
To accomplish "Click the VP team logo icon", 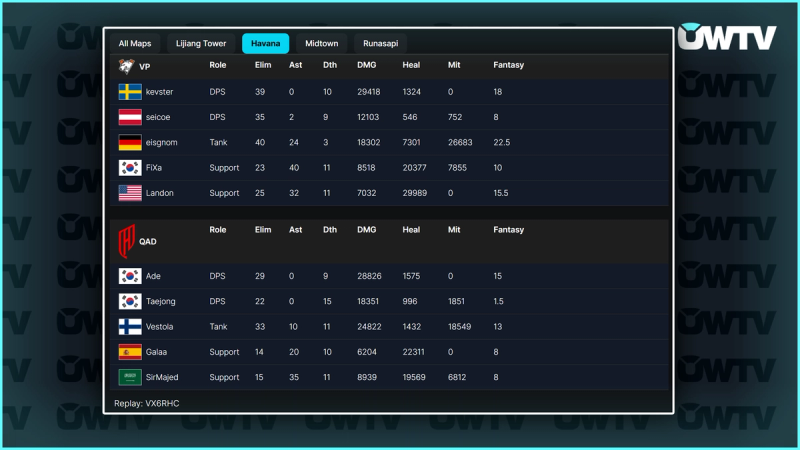I will 126,66.
